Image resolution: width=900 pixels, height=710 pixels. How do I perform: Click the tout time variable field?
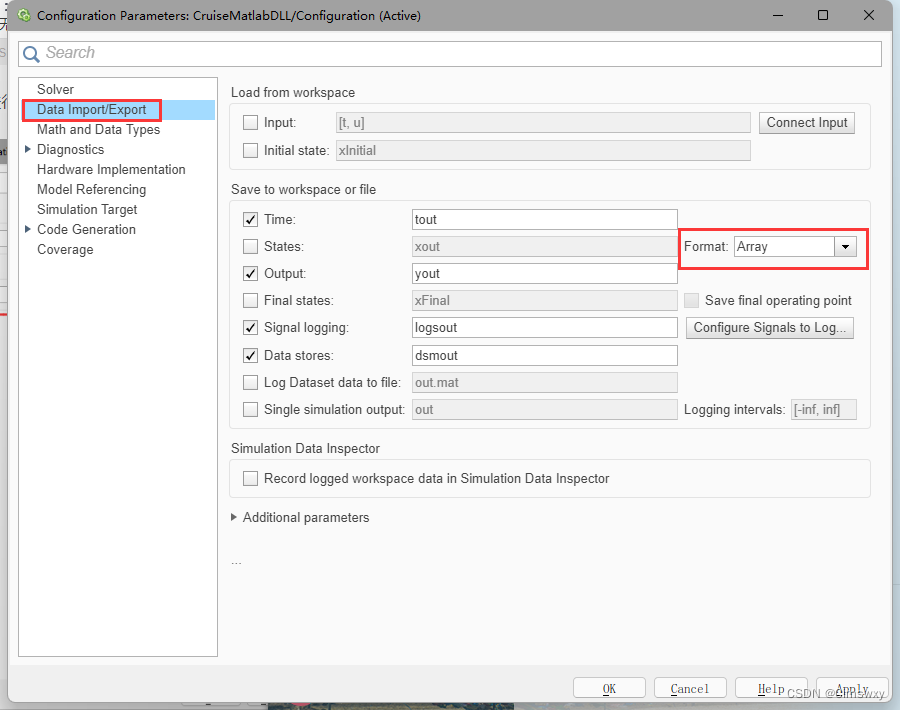coord(545,219)
